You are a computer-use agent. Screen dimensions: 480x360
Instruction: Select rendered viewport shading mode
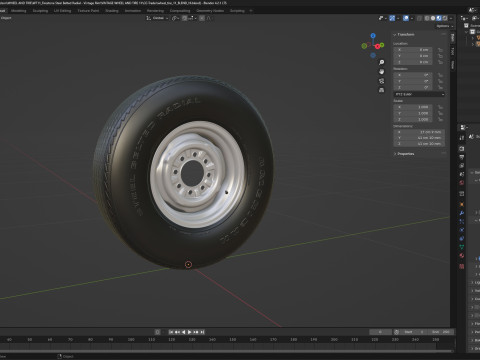pyautogui.click(x=445, y=18)
